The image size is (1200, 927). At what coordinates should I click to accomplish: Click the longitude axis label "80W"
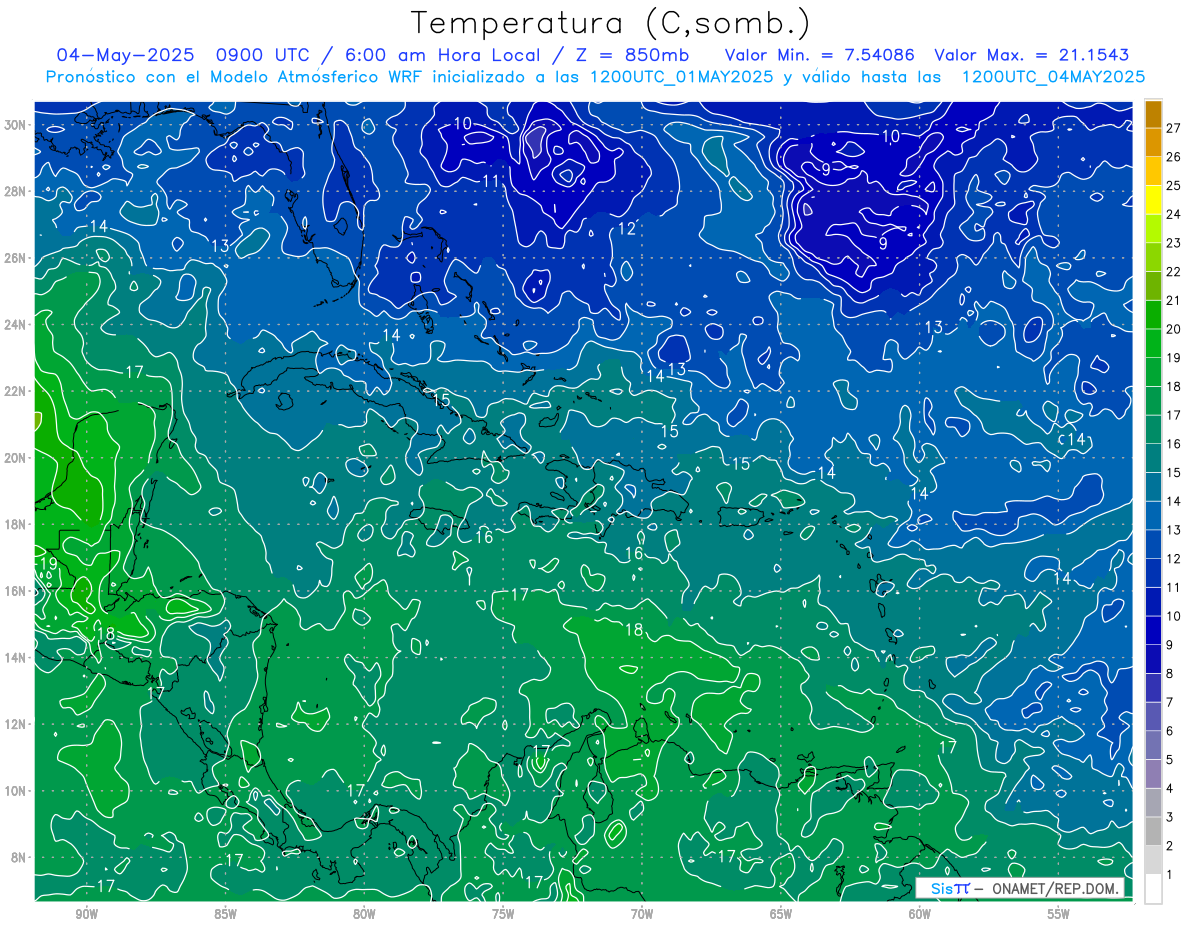(x=364, y=914)
